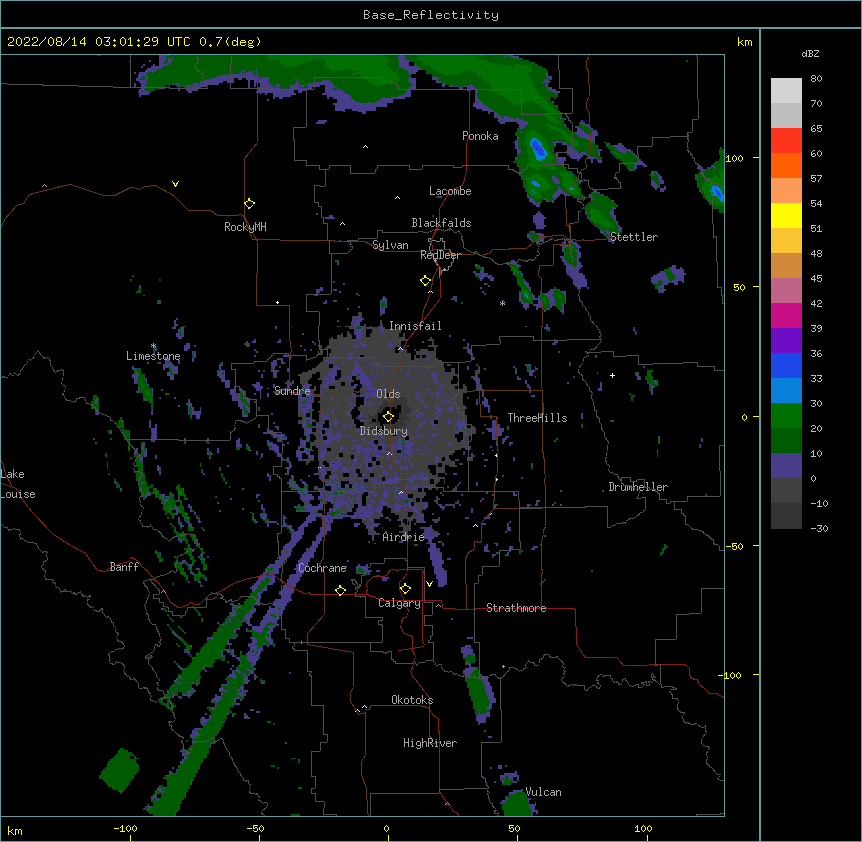Click the light blue legend swatch near 33
The height and width of the screenshot is (842, 862).
pyautogui.click(x=786, y=391)
